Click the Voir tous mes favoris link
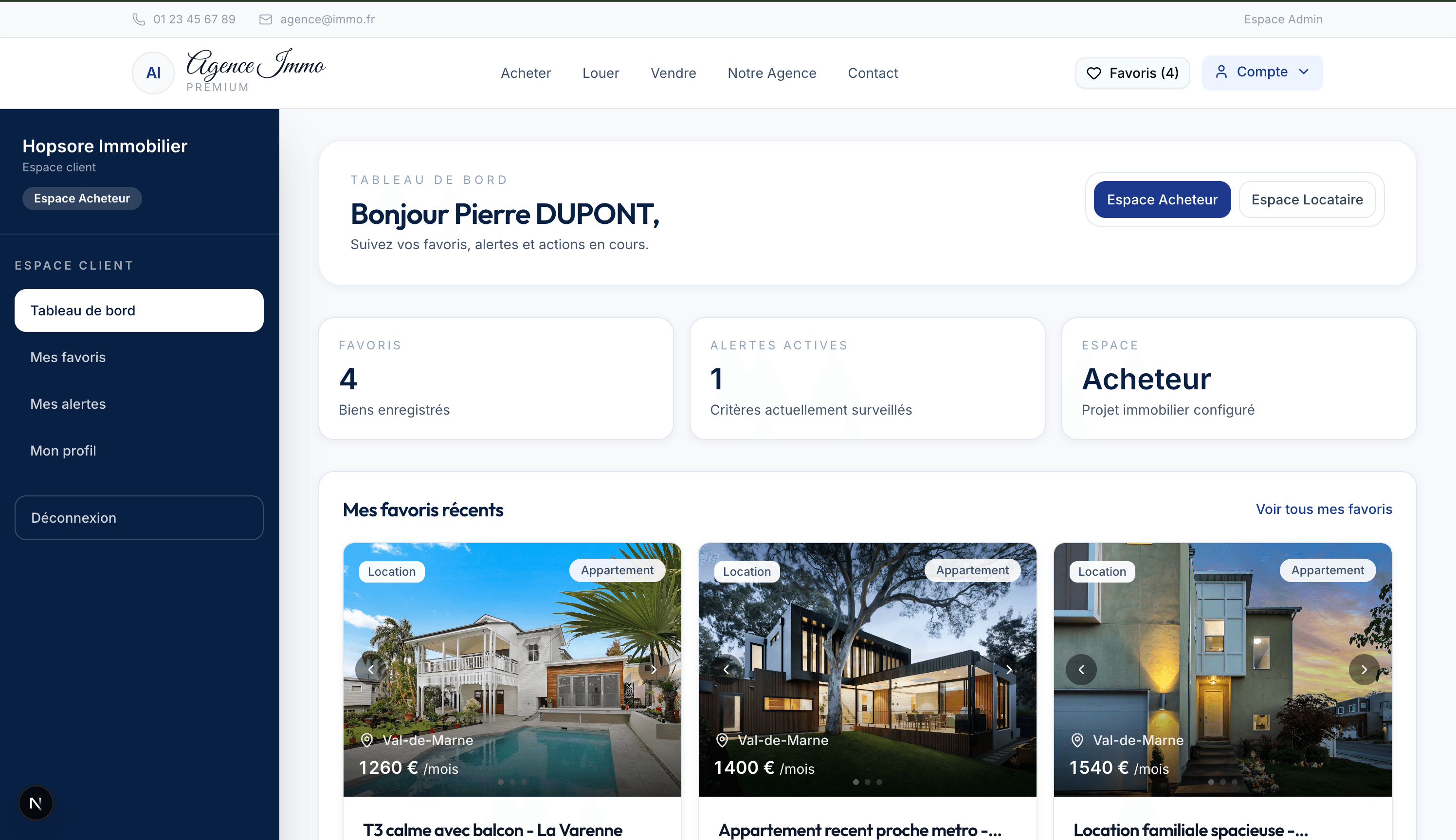Screen dimensions: 1456x840 click(x=1323, y=510)
